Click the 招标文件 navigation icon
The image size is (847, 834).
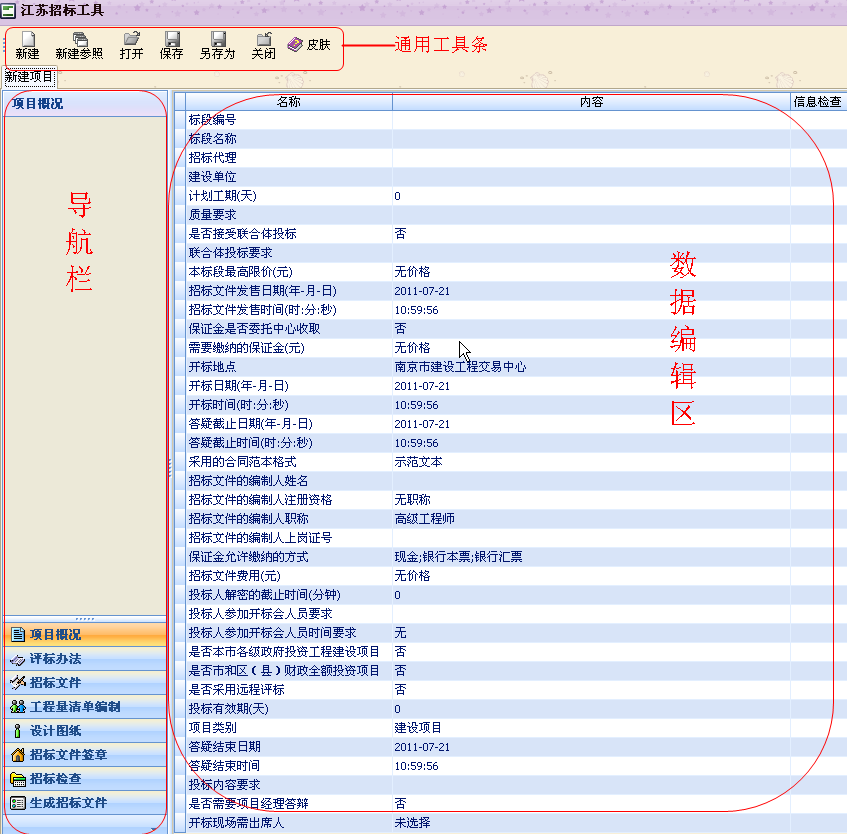[18, 682]
